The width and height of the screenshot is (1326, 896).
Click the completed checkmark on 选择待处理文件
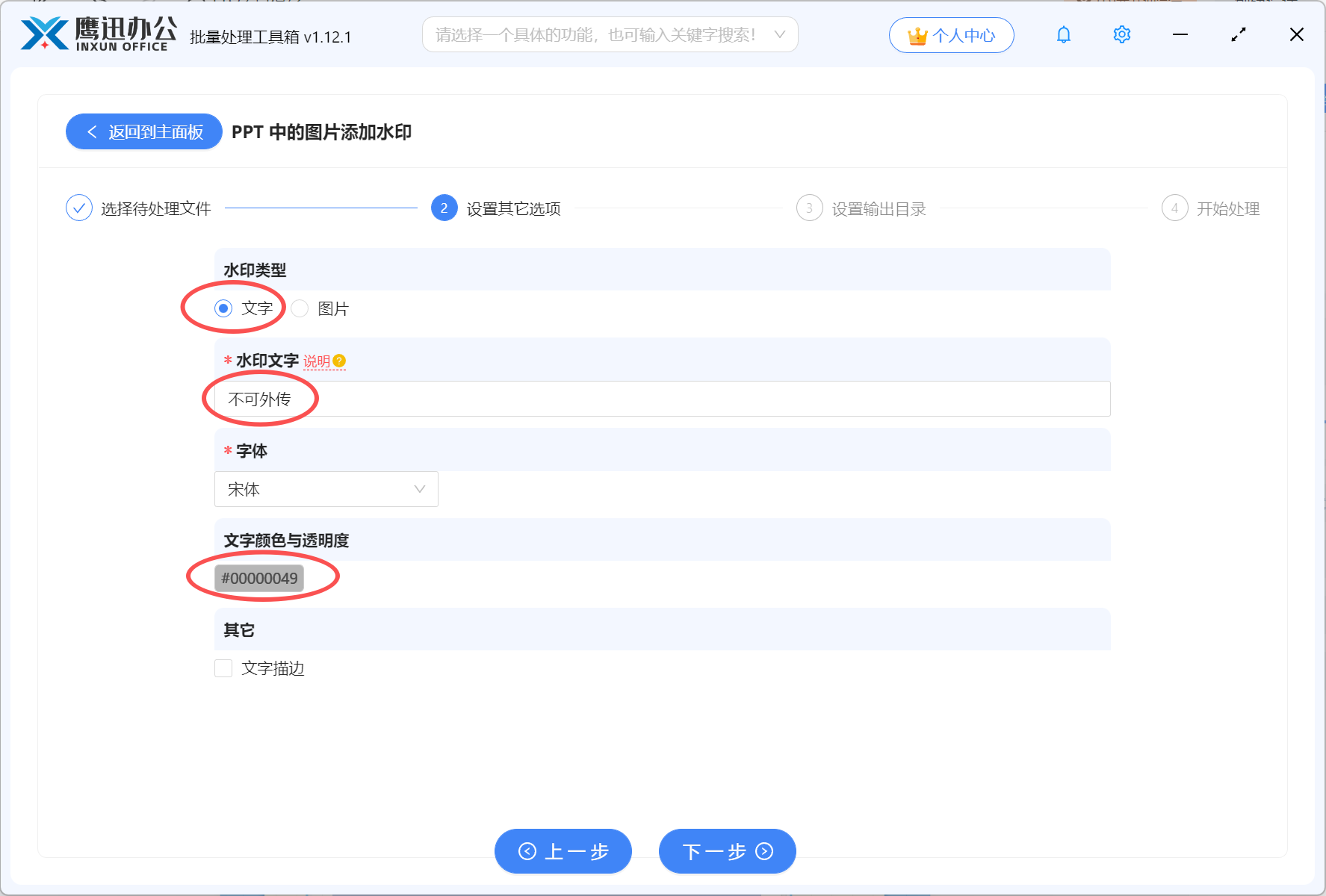tap(79, 208)
